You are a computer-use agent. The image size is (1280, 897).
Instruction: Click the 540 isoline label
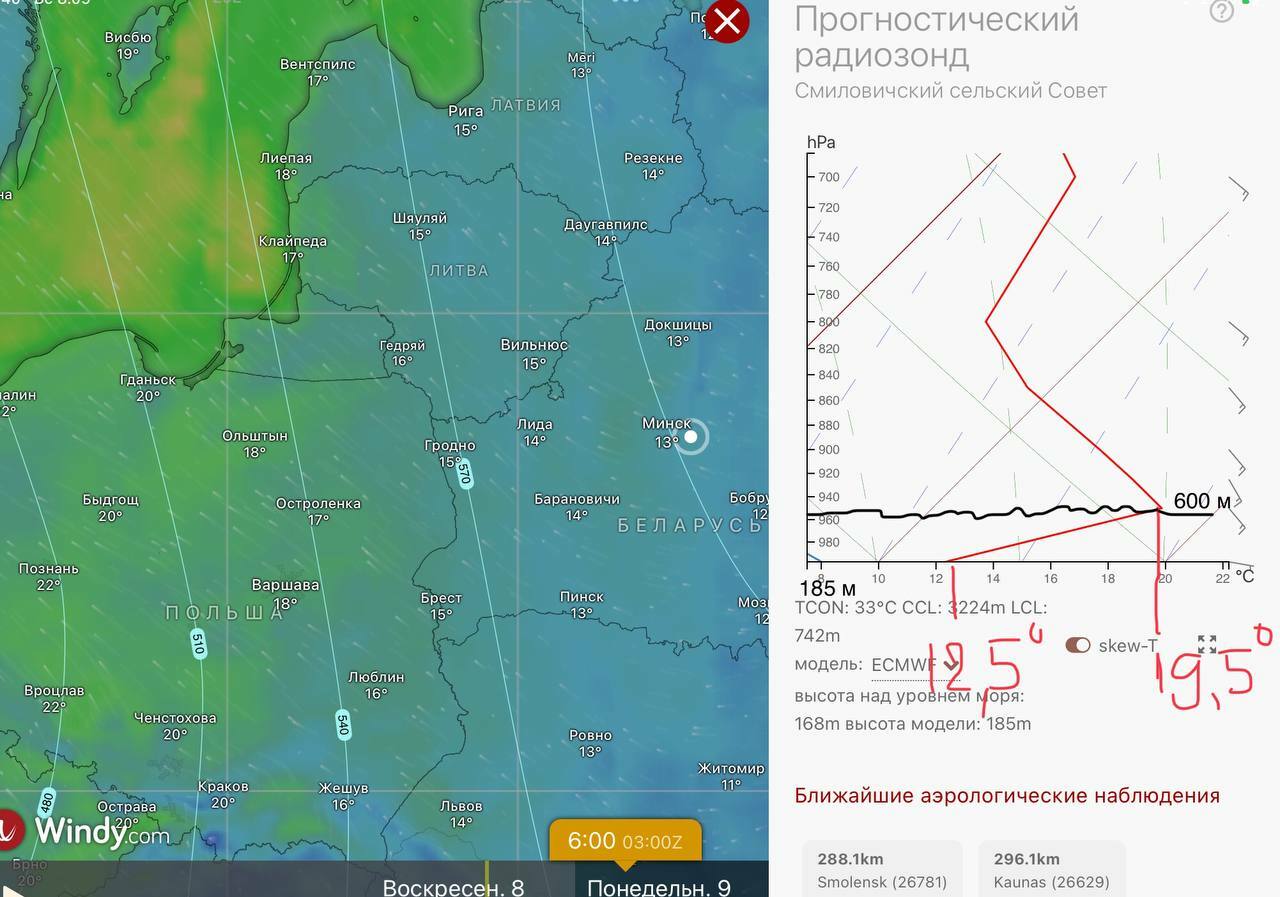[342, 724]
